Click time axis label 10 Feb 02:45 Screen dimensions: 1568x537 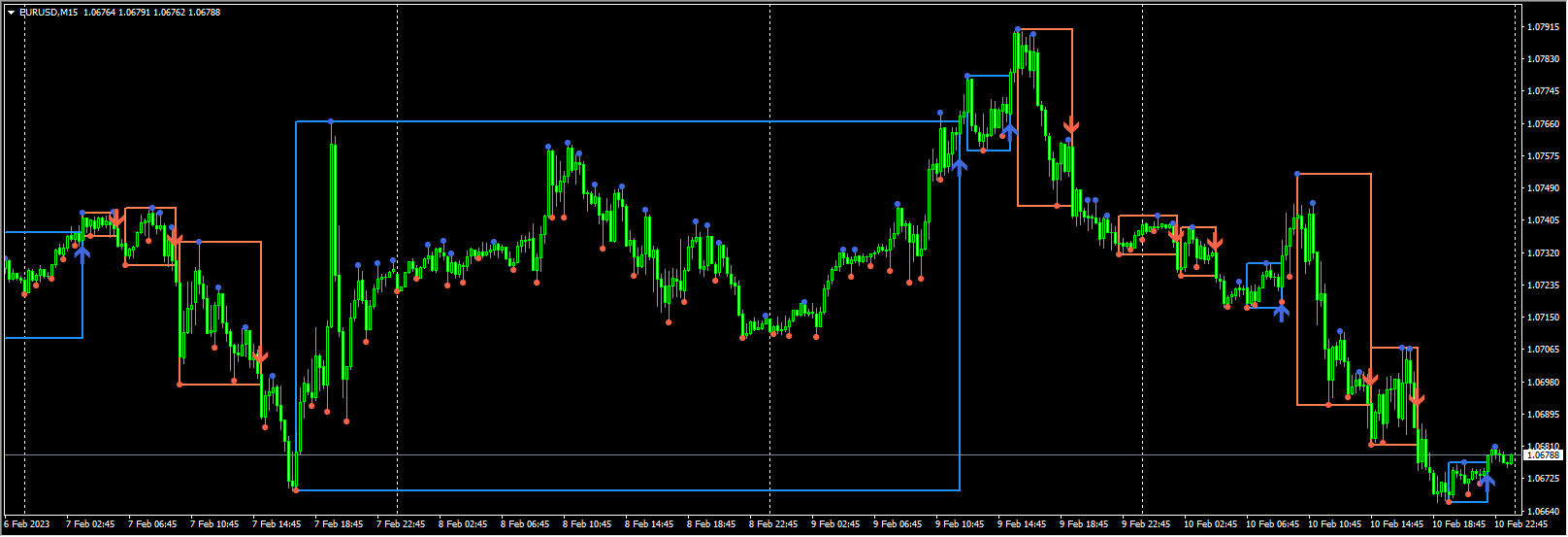tap(1210, 524)
